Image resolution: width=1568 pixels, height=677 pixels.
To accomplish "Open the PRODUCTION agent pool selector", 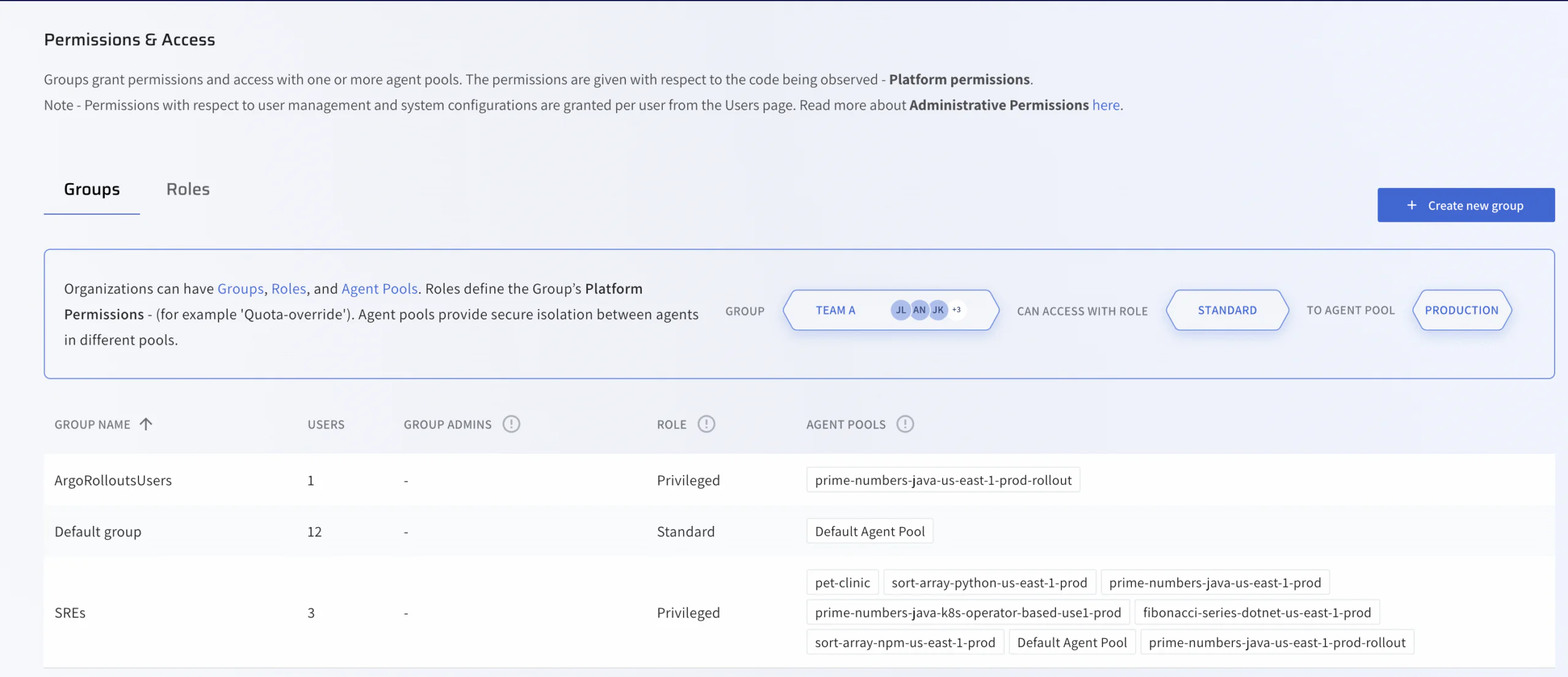I will click(1462, 310).
